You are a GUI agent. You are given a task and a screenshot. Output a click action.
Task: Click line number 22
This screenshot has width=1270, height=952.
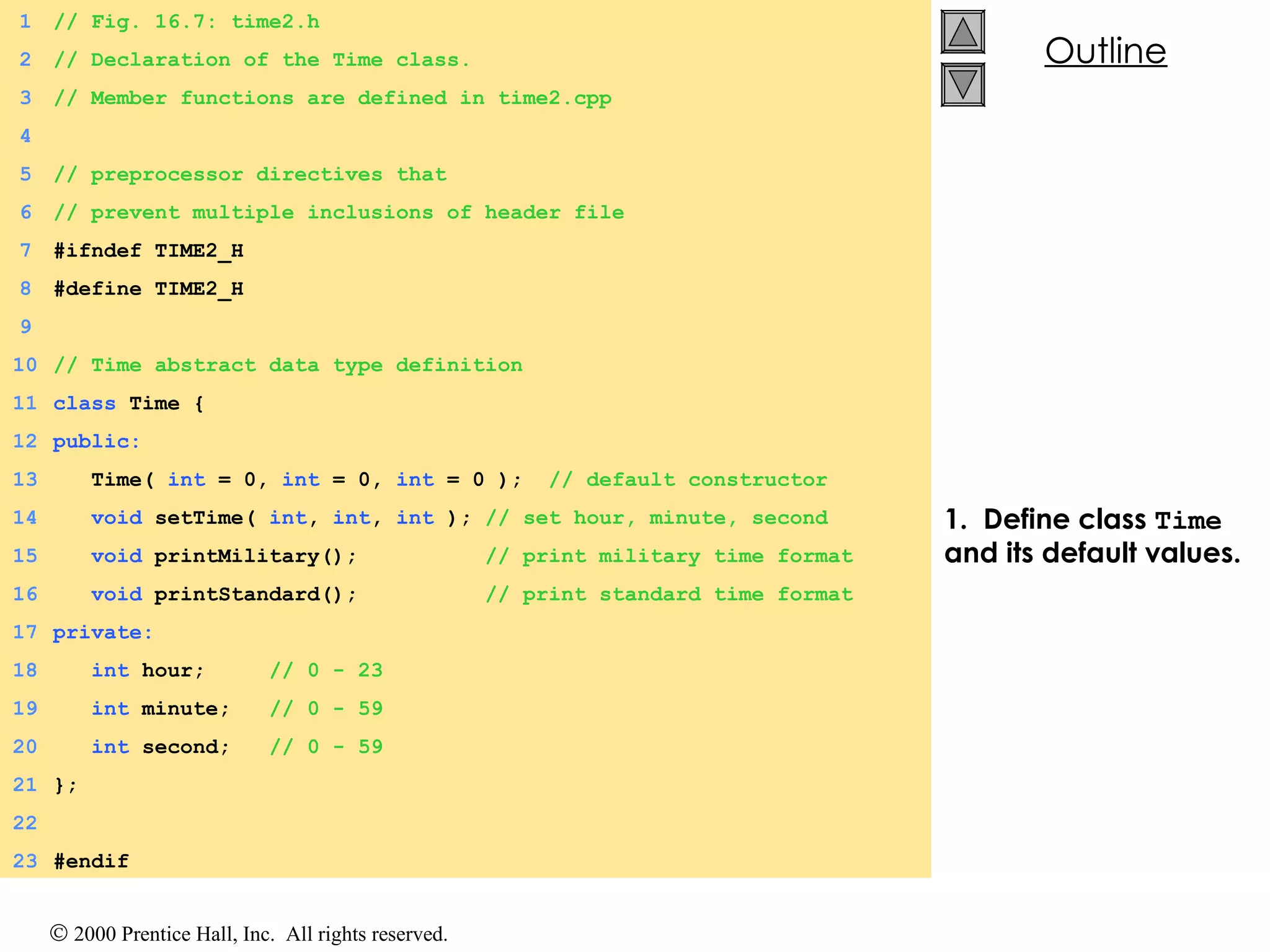click(x=25, y=823)
